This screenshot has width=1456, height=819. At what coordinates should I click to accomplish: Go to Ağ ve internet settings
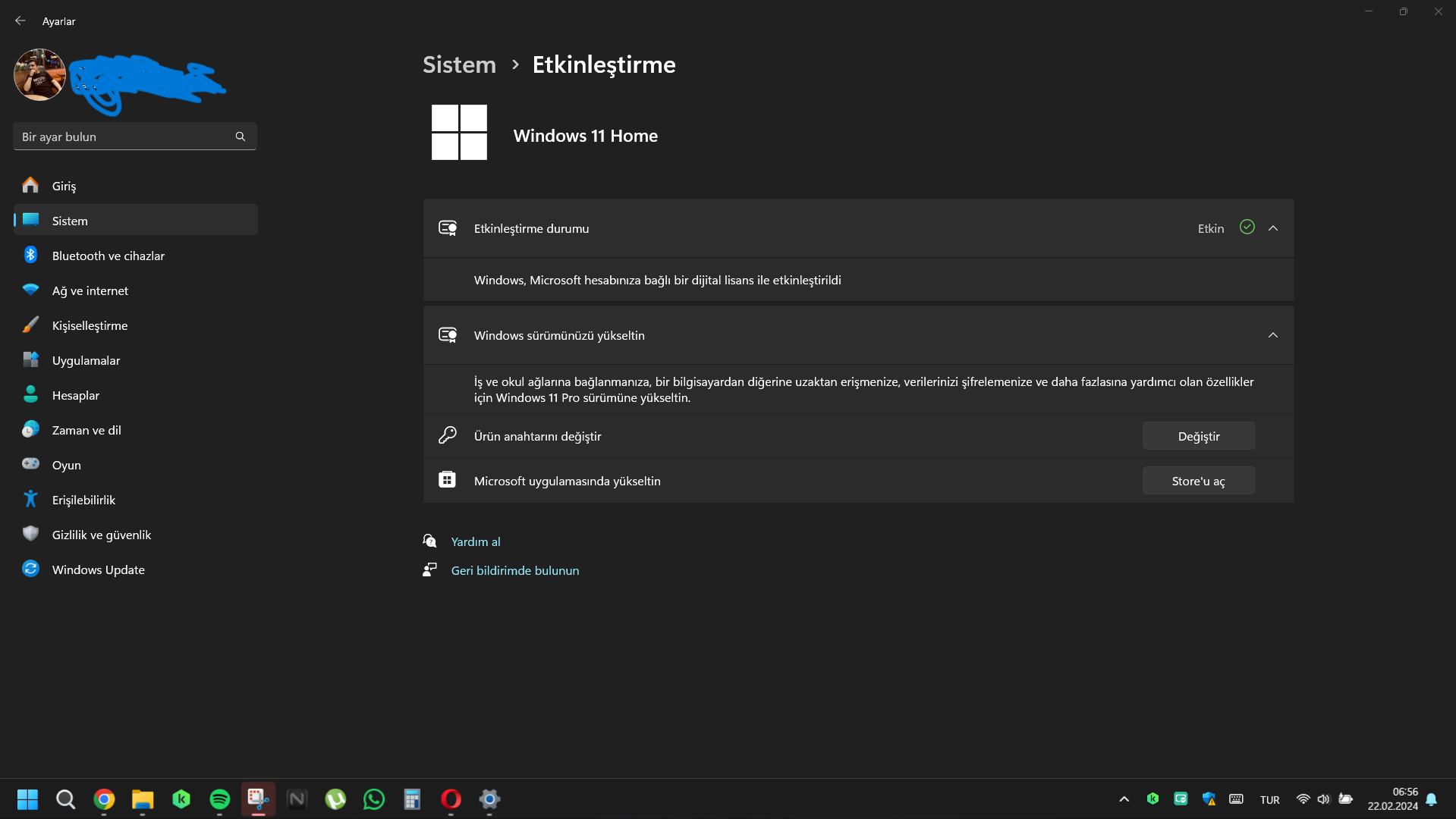coord(136,290)
